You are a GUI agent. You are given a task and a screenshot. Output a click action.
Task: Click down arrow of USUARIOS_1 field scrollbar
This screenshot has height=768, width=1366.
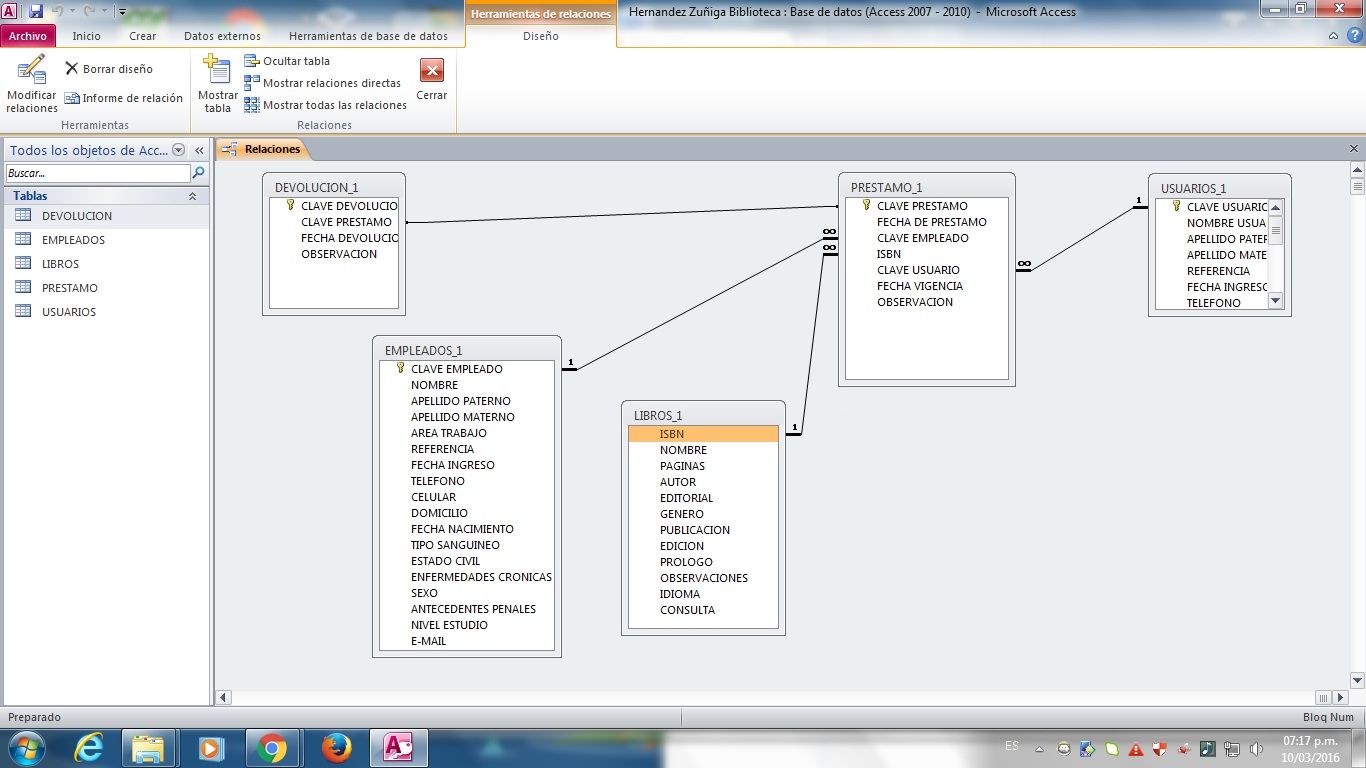(x=1275, y=300)
